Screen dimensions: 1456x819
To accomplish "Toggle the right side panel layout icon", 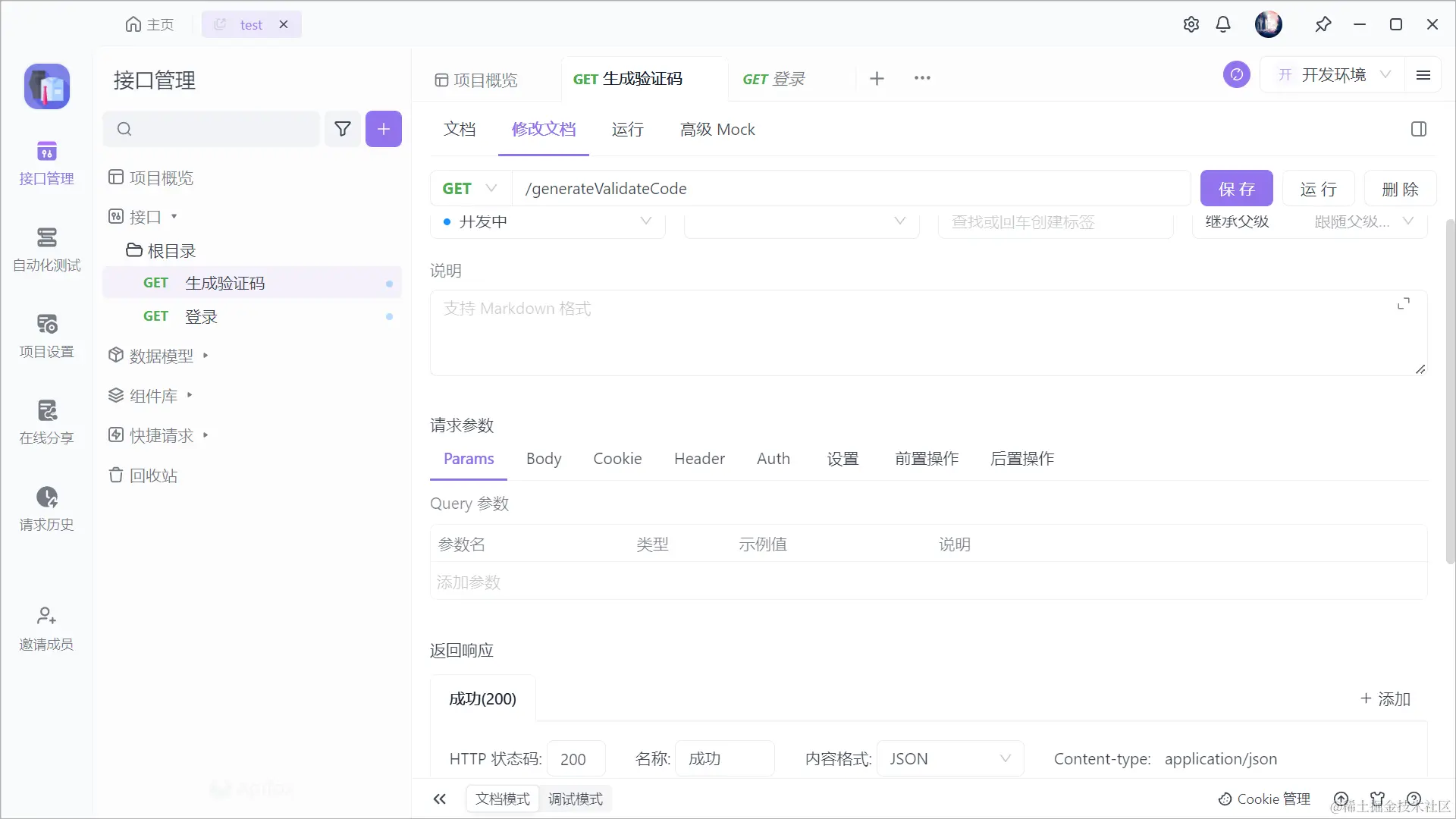I will coord(1418,130).
